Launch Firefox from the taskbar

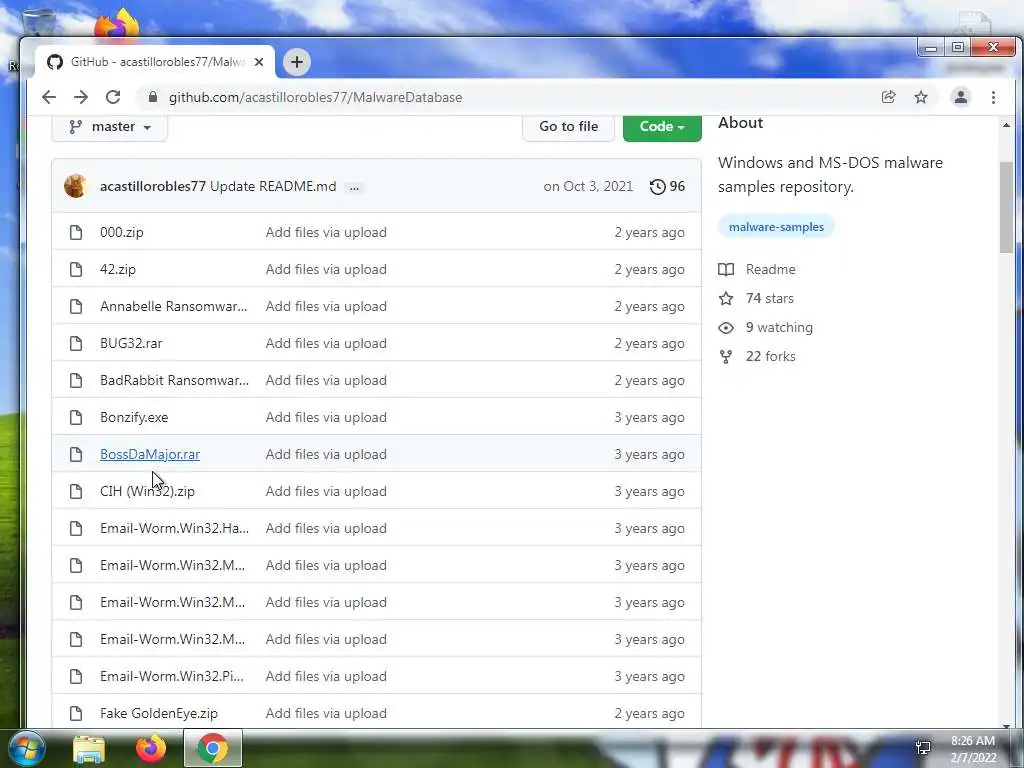pyautogui.click(x=151, y=748)
